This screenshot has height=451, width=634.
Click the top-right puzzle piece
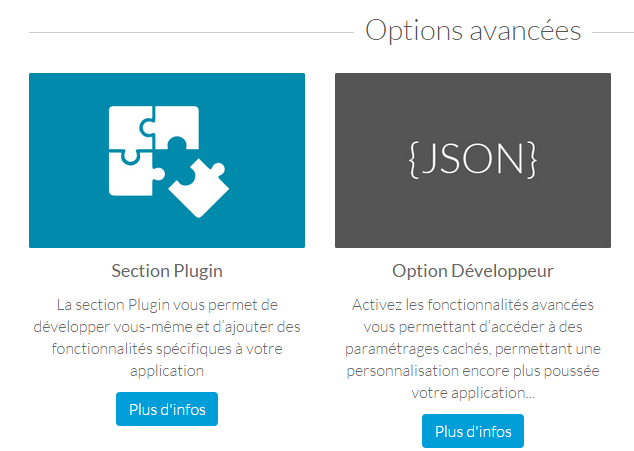click(x=178, y=127)
